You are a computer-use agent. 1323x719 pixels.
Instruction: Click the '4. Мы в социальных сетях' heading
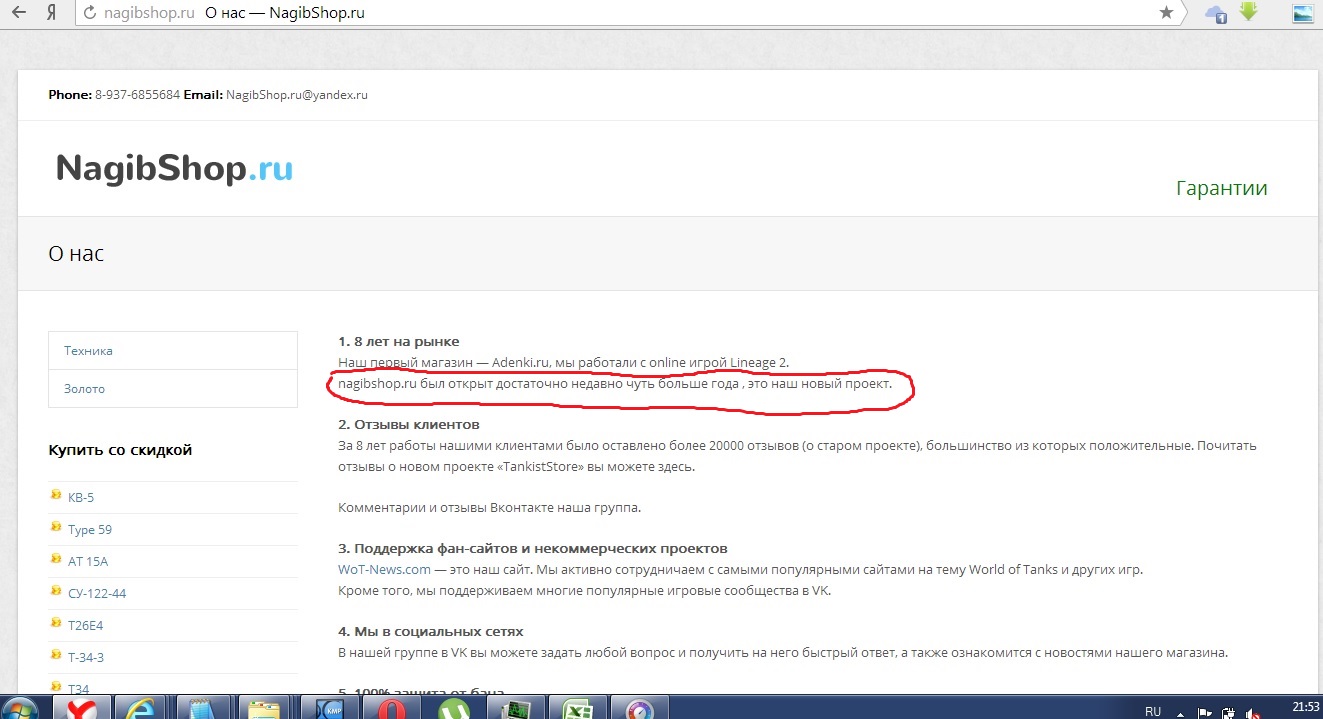(430, 631)
